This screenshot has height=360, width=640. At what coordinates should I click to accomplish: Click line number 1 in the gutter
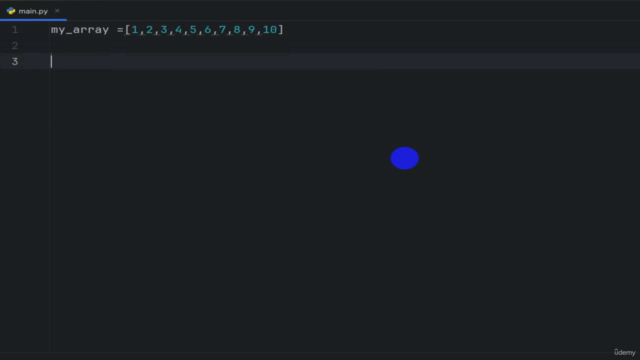[x=15, y=30]
